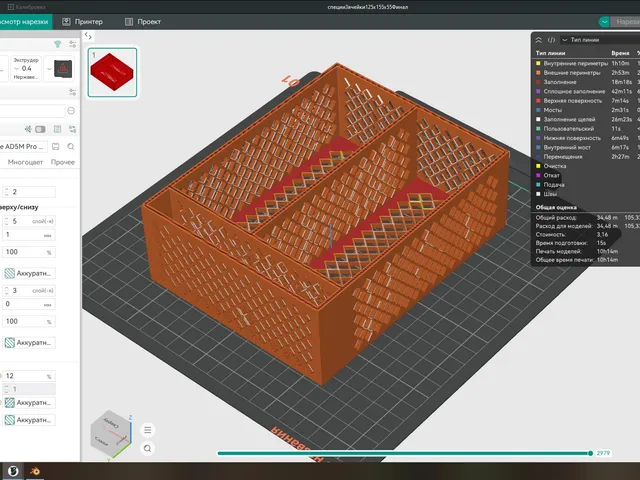Switch to the Многоцвет settings tab

click(x=25, y=162)
